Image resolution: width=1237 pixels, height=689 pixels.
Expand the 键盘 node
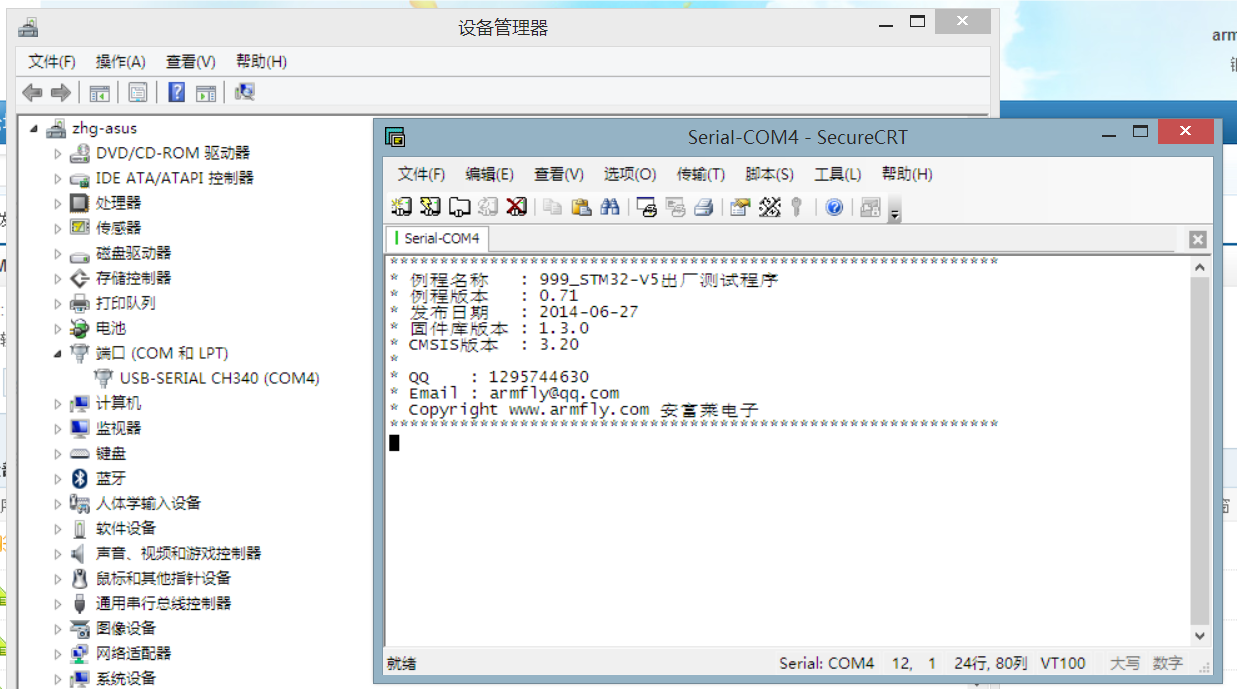[57, 453]
